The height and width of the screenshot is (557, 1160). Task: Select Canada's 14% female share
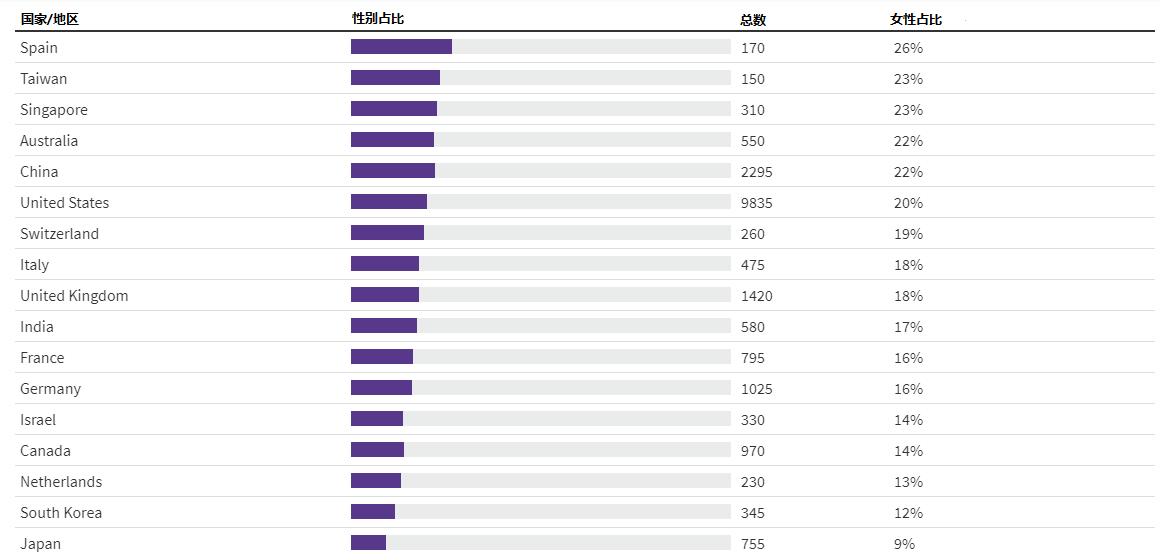(908, 451)
